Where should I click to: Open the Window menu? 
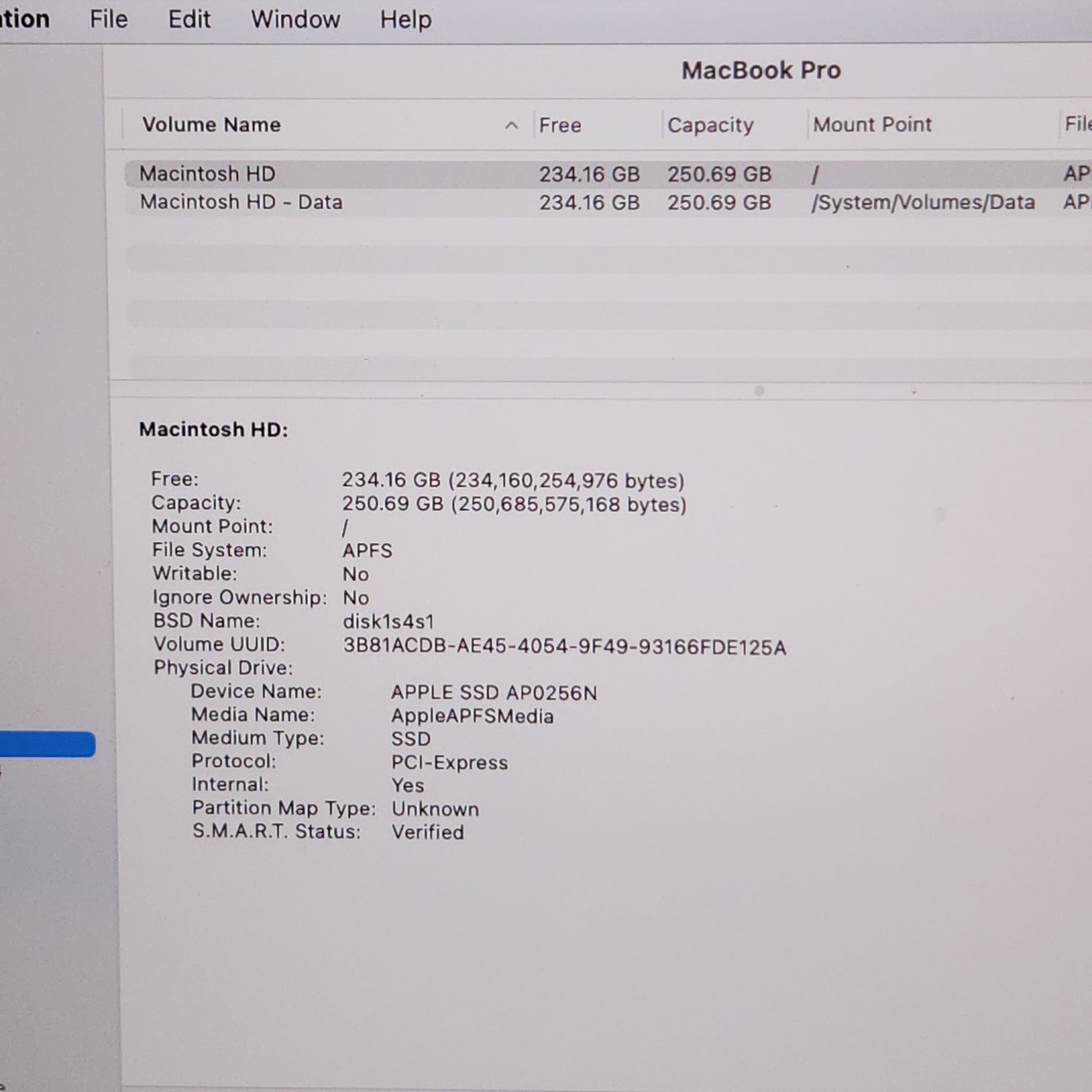tap(294, 19)
